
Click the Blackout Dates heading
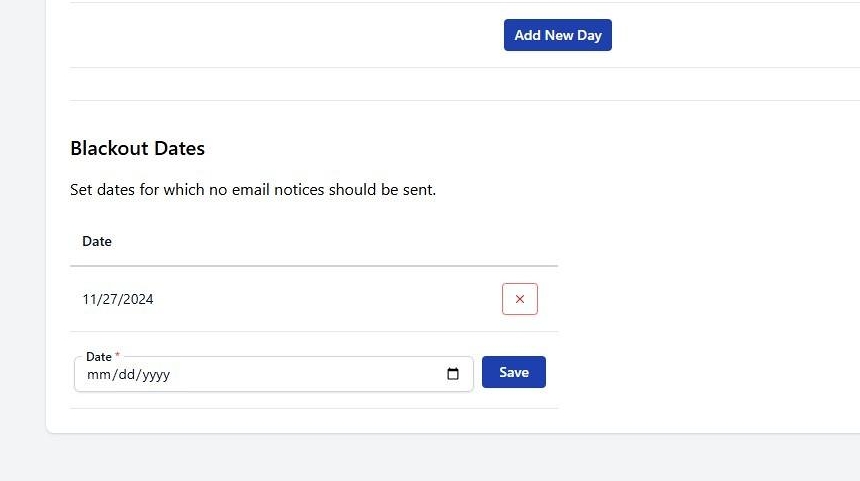tap(137, 149)
